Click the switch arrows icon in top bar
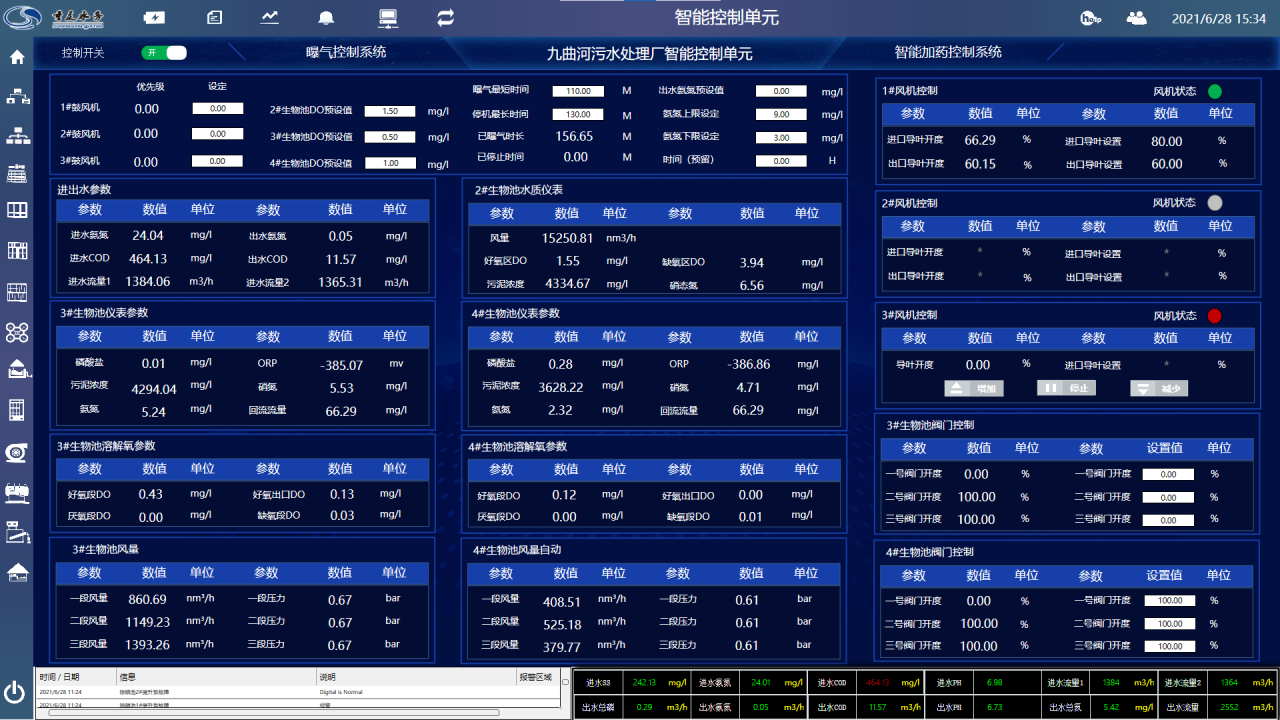The width and height of the screenshot is (1280, 720). tap(446, 17)
